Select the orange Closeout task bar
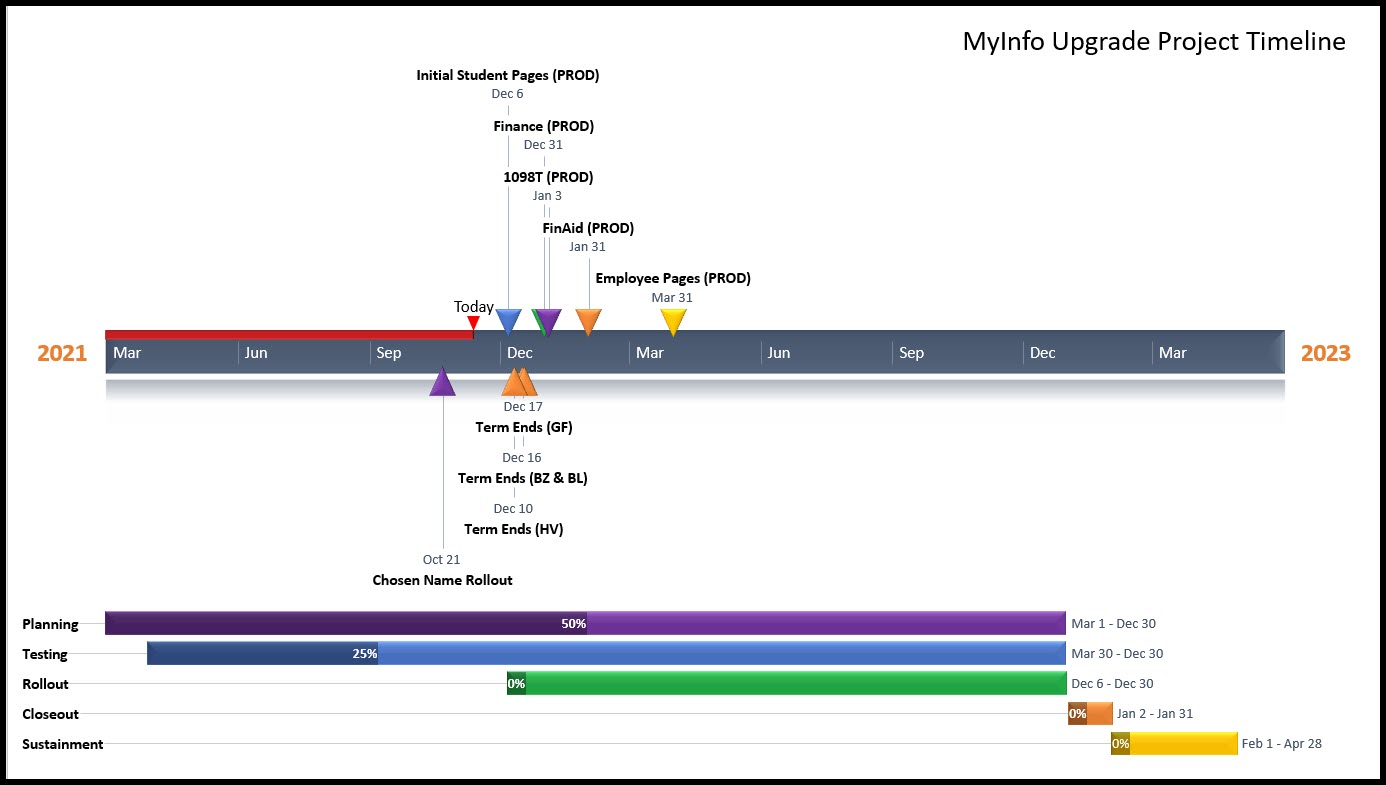1386x785 pixels. click(1090, 713)
